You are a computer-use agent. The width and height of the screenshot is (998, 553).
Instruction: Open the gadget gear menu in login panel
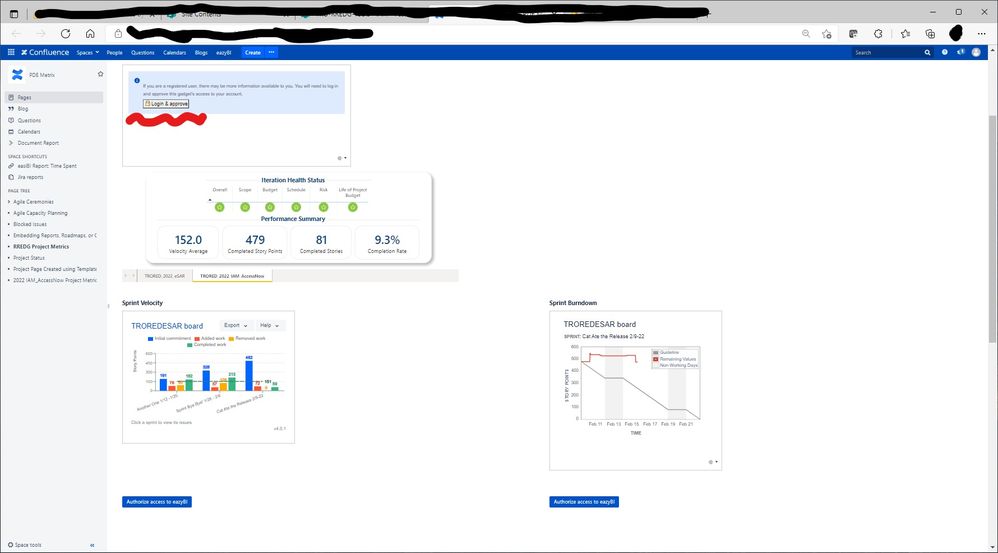[342, 158]
